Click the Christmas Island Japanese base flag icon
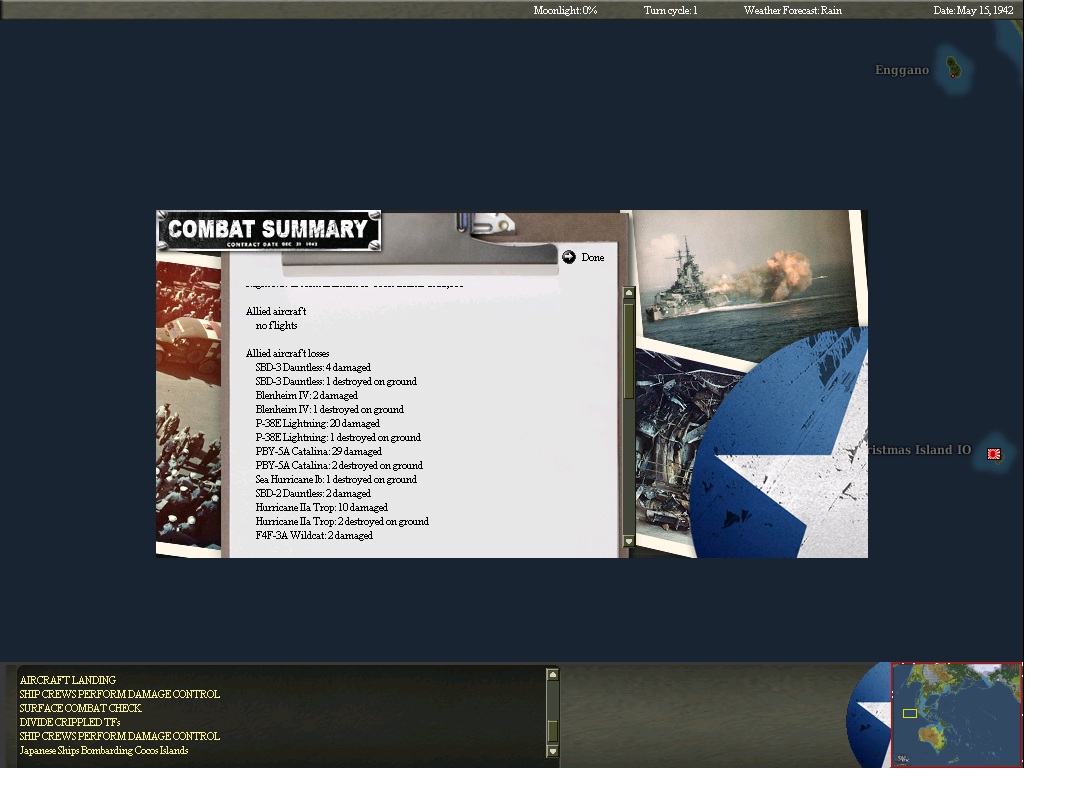 point(993,454)
